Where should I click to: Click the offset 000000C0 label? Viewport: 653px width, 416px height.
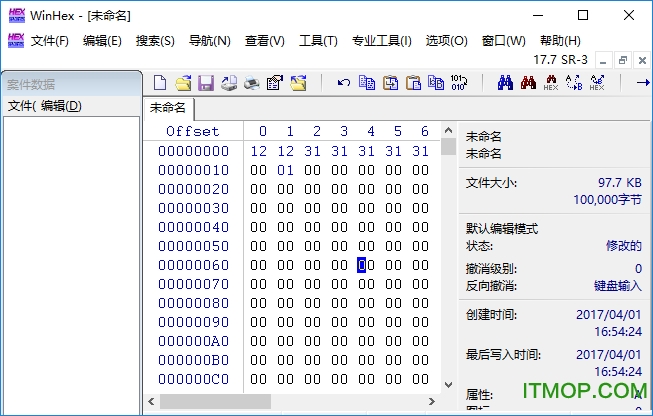tap(193, 379)
